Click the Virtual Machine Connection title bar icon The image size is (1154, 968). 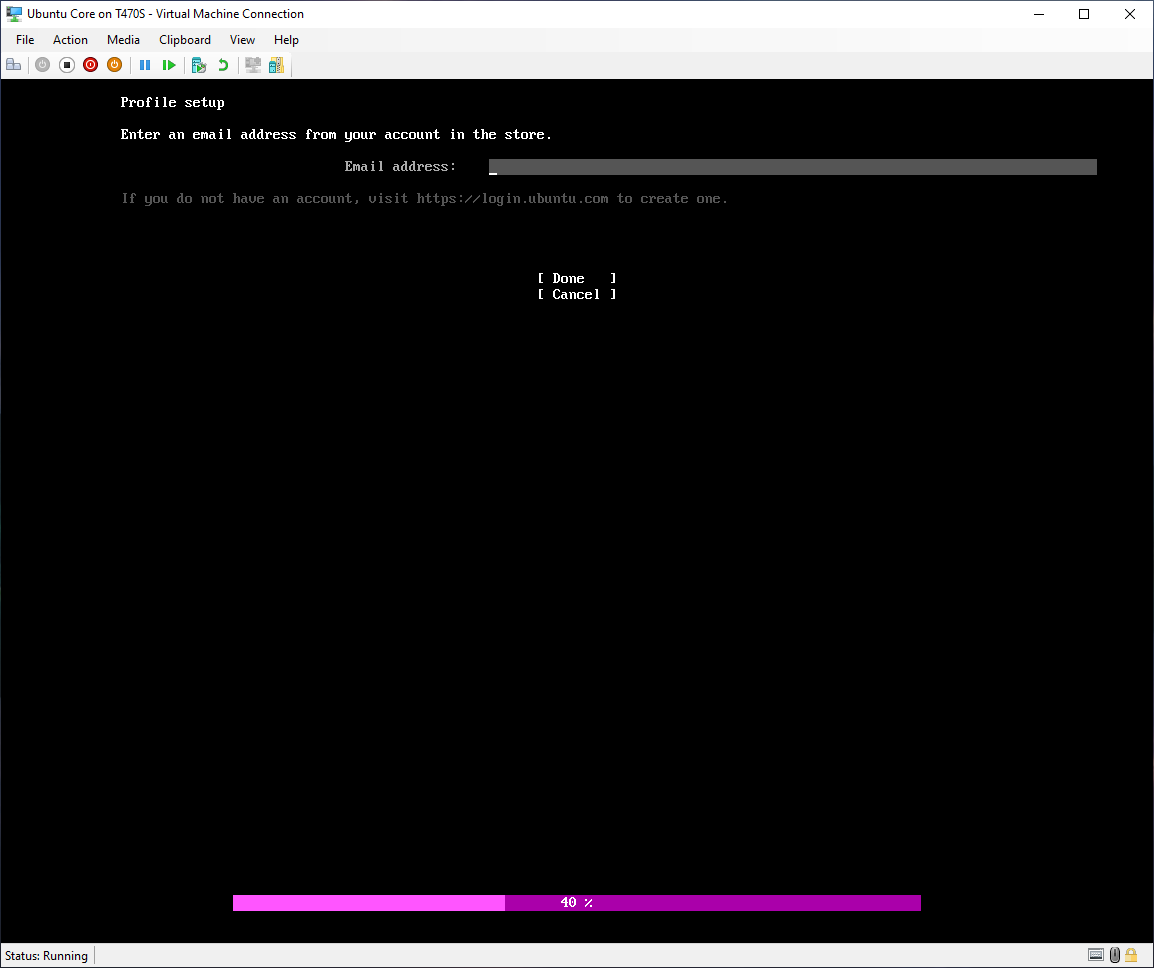tap(14, 13)
